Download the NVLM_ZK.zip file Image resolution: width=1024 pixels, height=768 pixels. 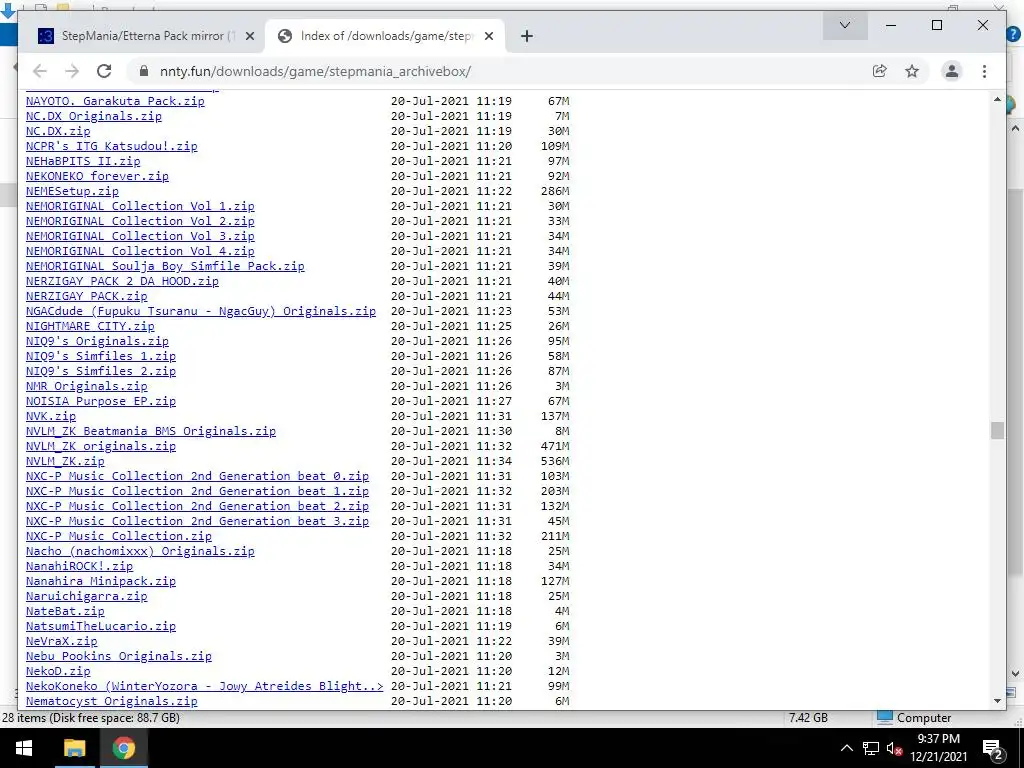coord(65,462)
